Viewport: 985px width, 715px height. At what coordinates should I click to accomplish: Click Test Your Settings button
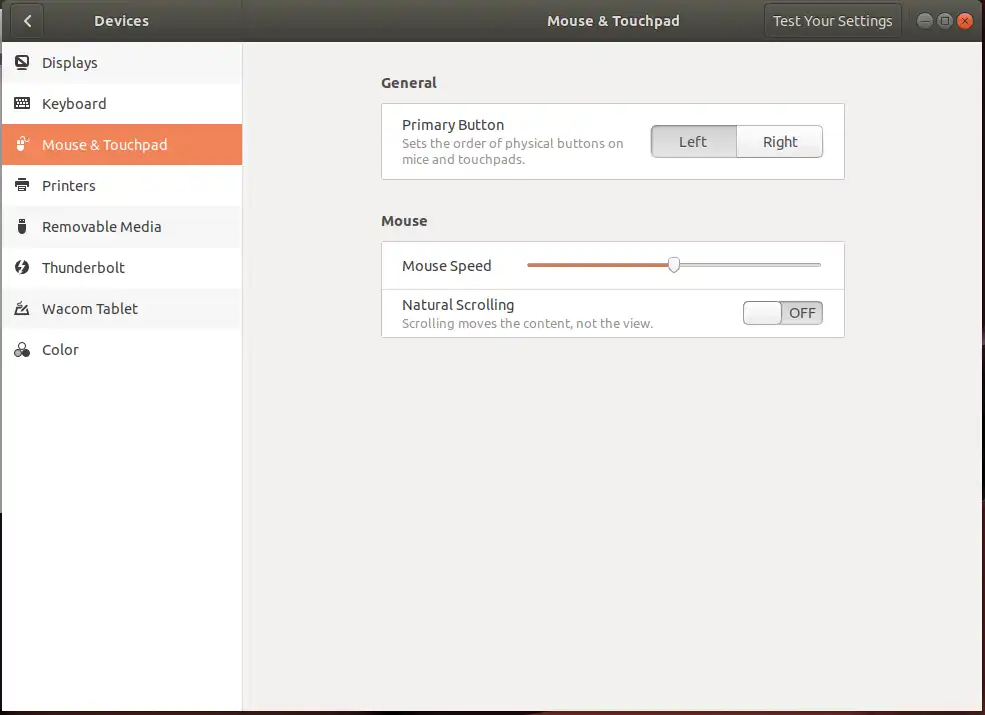tap(832, 21)
